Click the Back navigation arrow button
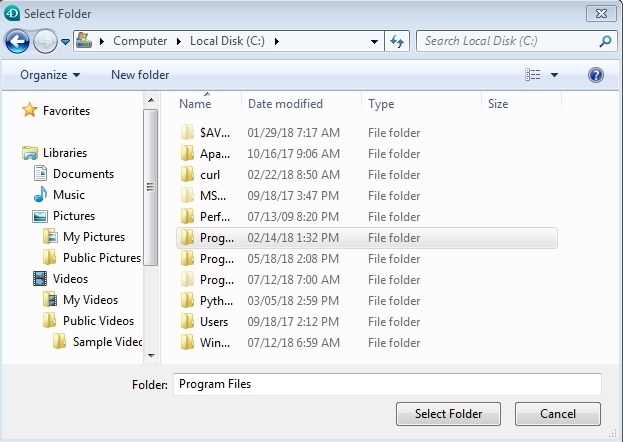This screenshot has height=442, width=623. 17,41
